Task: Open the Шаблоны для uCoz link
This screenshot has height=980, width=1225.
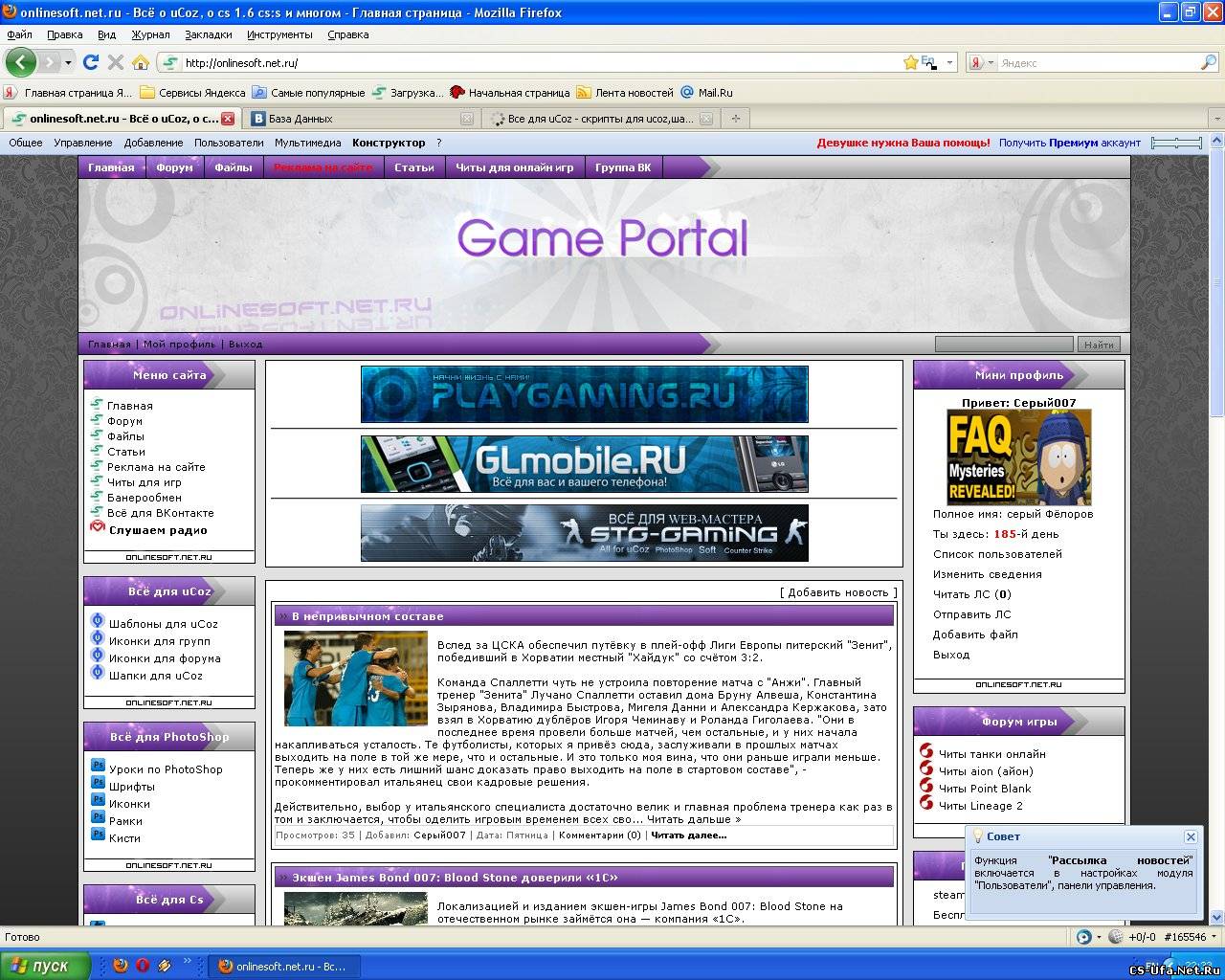Action: (163, 624)
